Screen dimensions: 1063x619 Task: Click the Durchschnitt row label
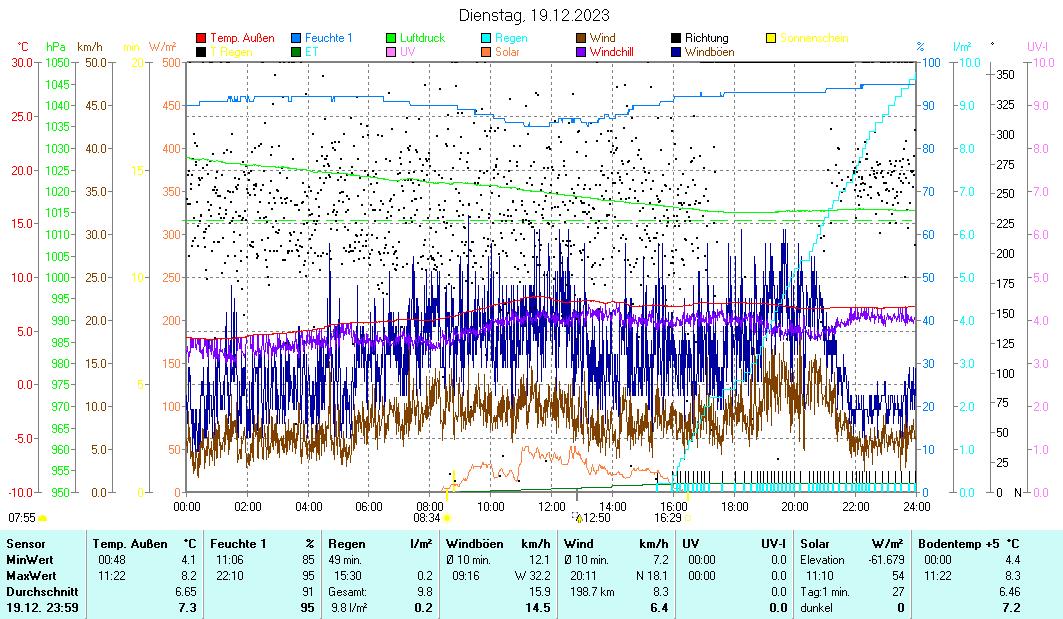pyautogui.click(x=38, y=592)
